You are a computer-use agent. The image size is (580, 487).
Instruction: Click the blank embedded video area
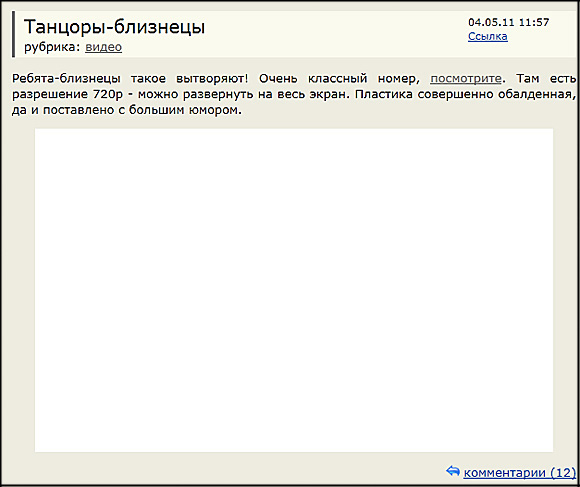pyautogui.click(x=294, y=290)
